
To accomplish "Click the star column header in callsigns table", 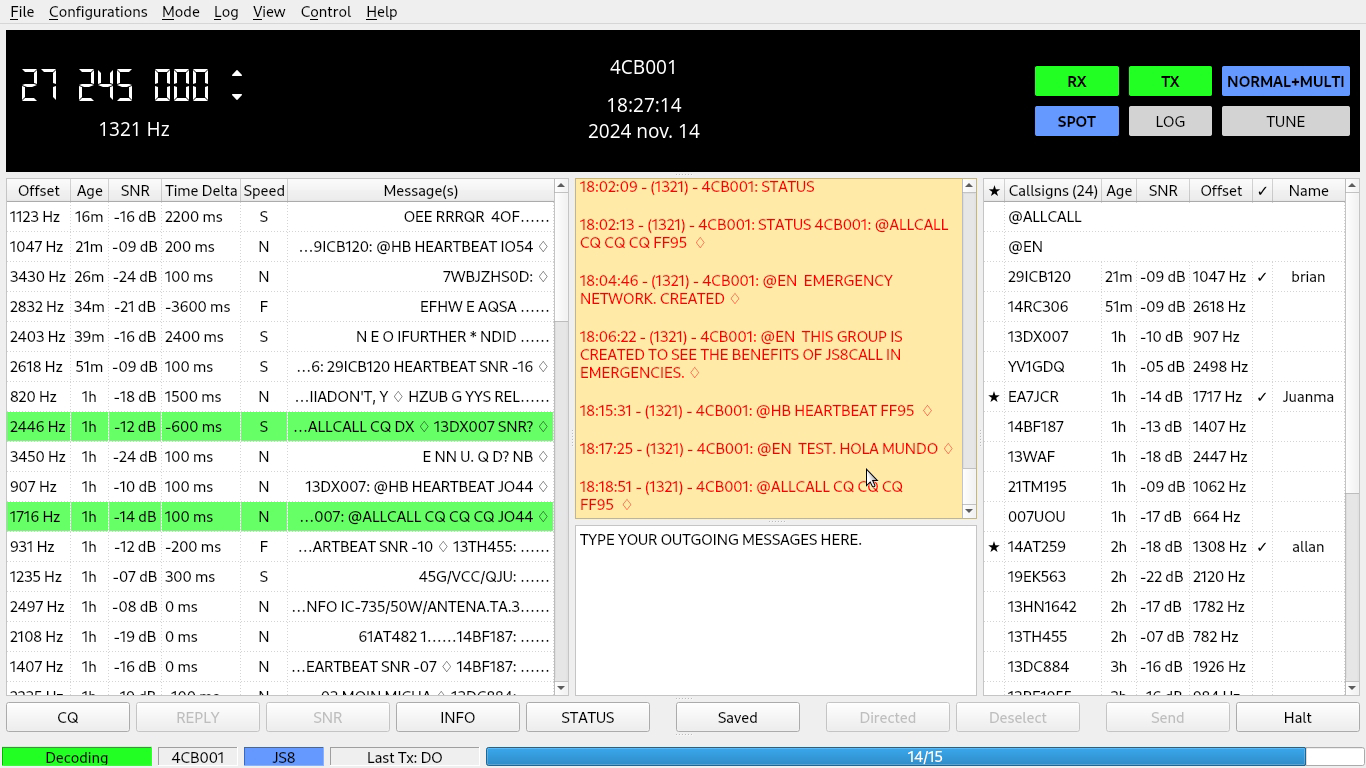I will tap(994, 190).
